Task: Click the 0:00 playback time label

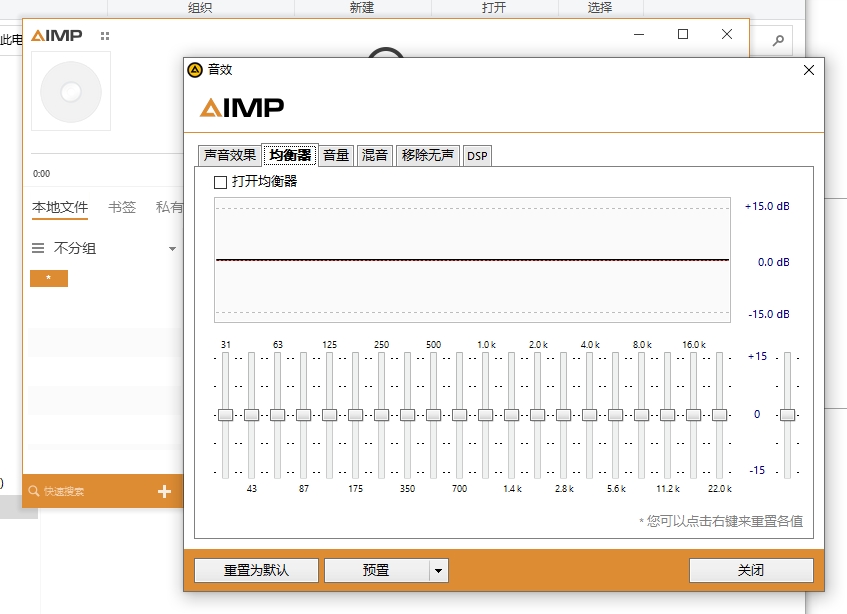Action: (x=42, y=174)
